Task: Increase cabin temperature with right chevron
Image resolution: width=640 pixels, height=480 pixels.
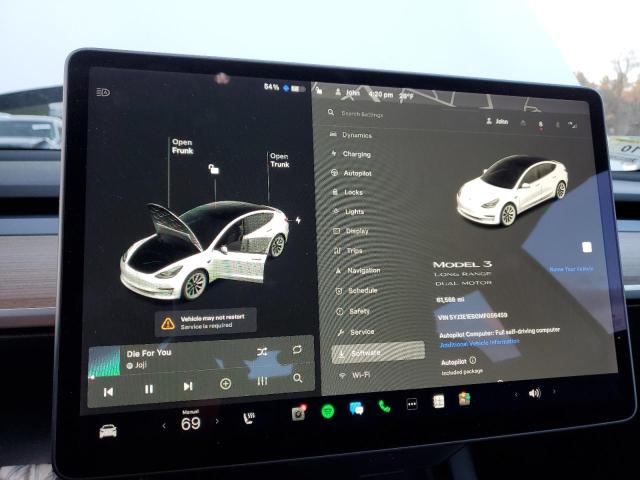Action: [217, 421]
